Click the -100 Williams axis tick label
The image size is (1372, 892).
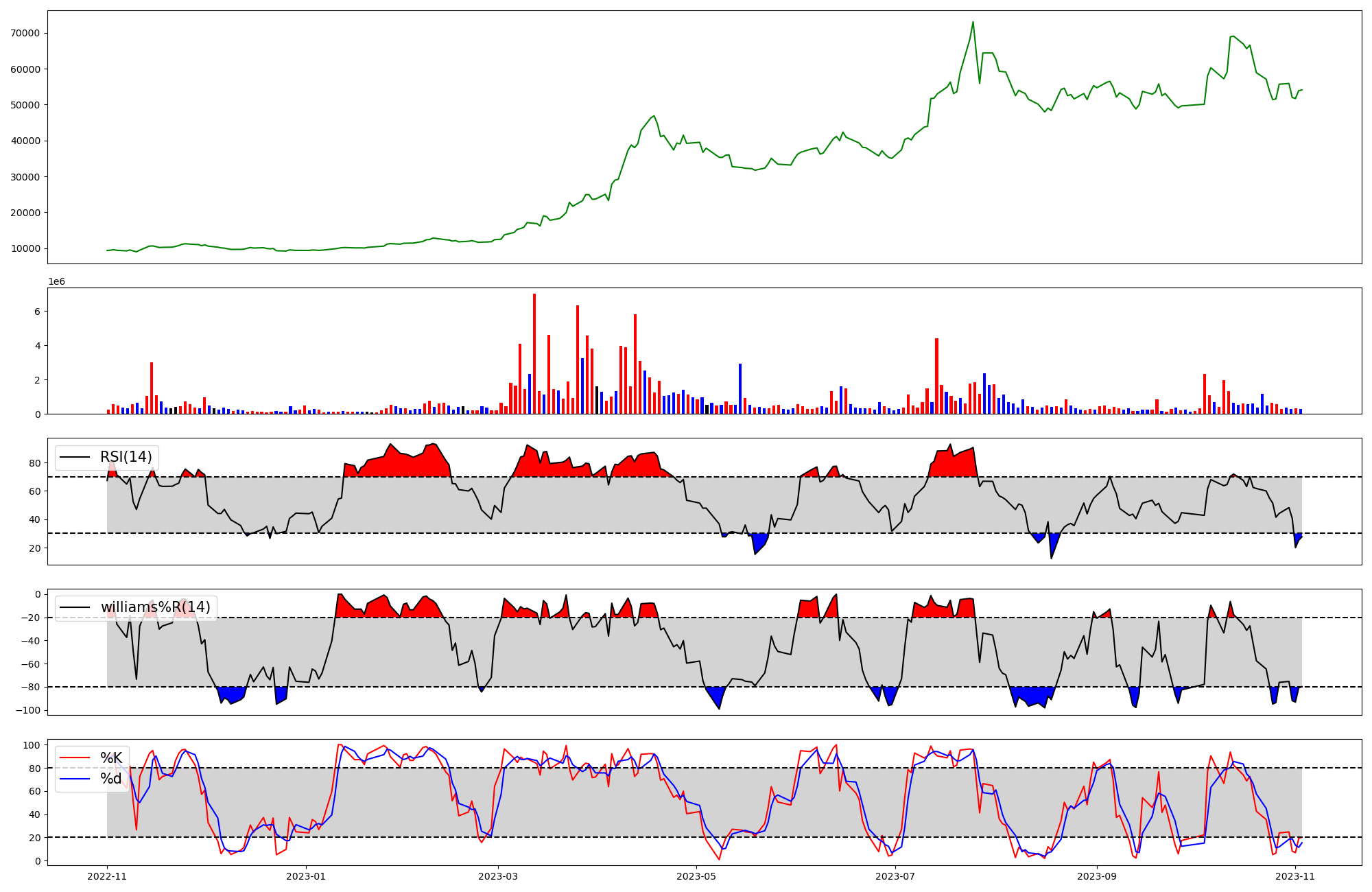(x=29, y=710)
